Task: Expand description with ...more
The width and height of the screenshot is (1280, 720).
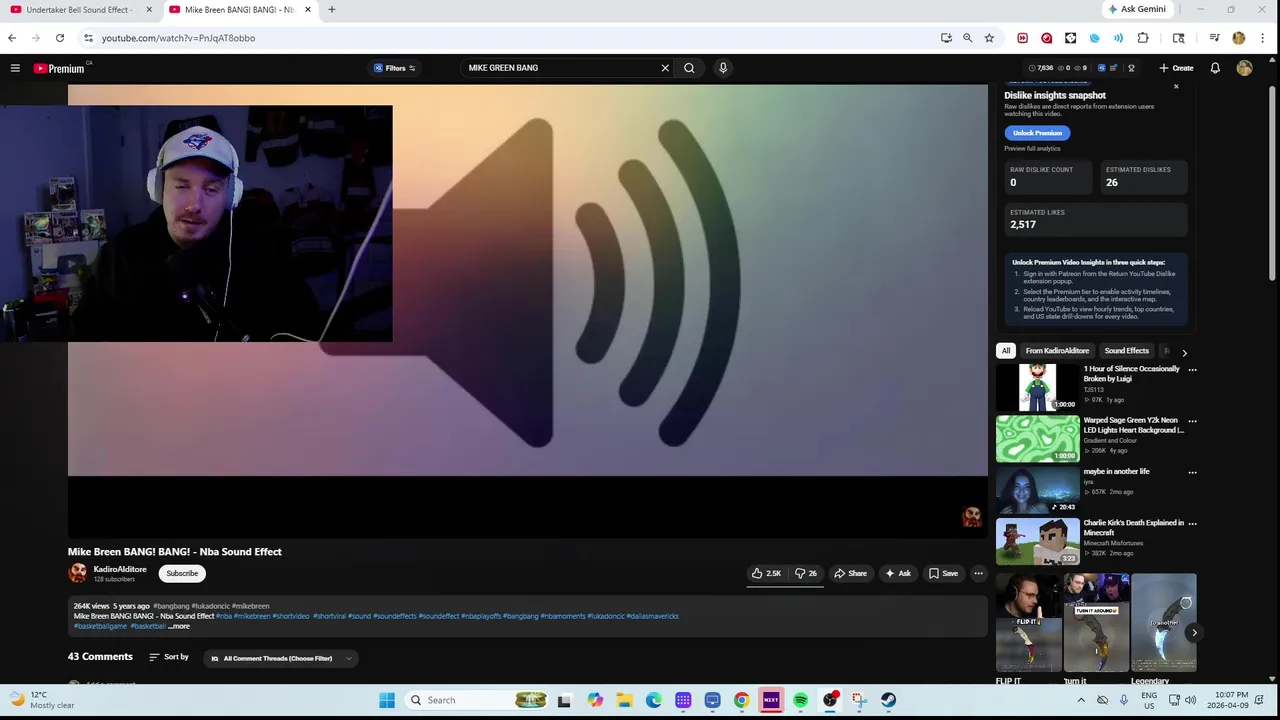Action: point(179,626)
